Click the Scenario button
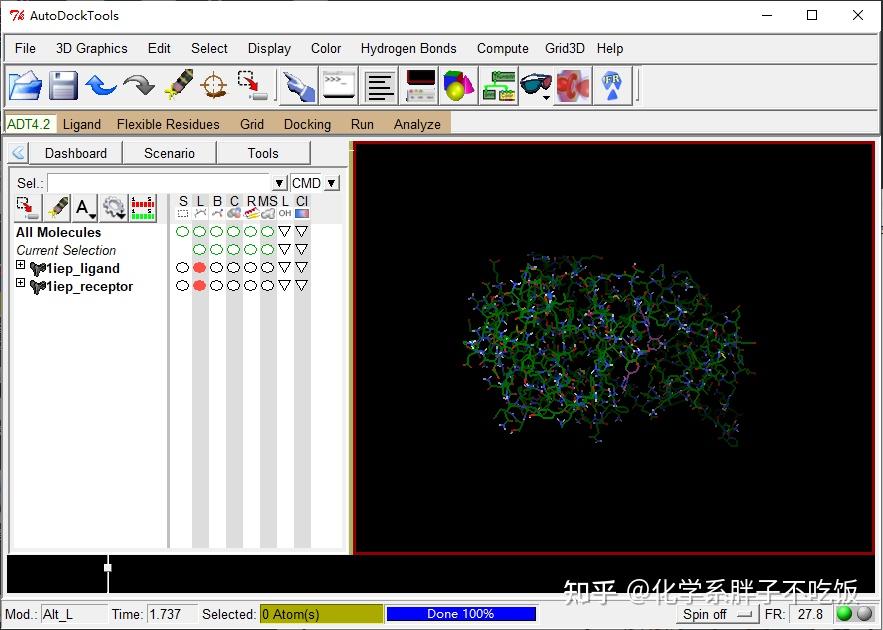883x630 pixels. coord(169,153)
